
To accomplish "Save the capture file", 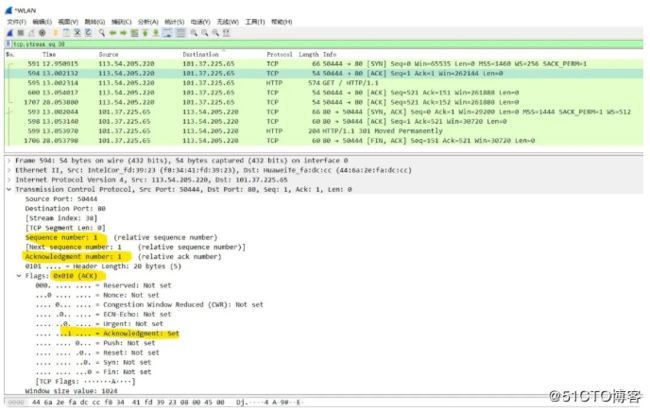I will click(x=66, y=33).
